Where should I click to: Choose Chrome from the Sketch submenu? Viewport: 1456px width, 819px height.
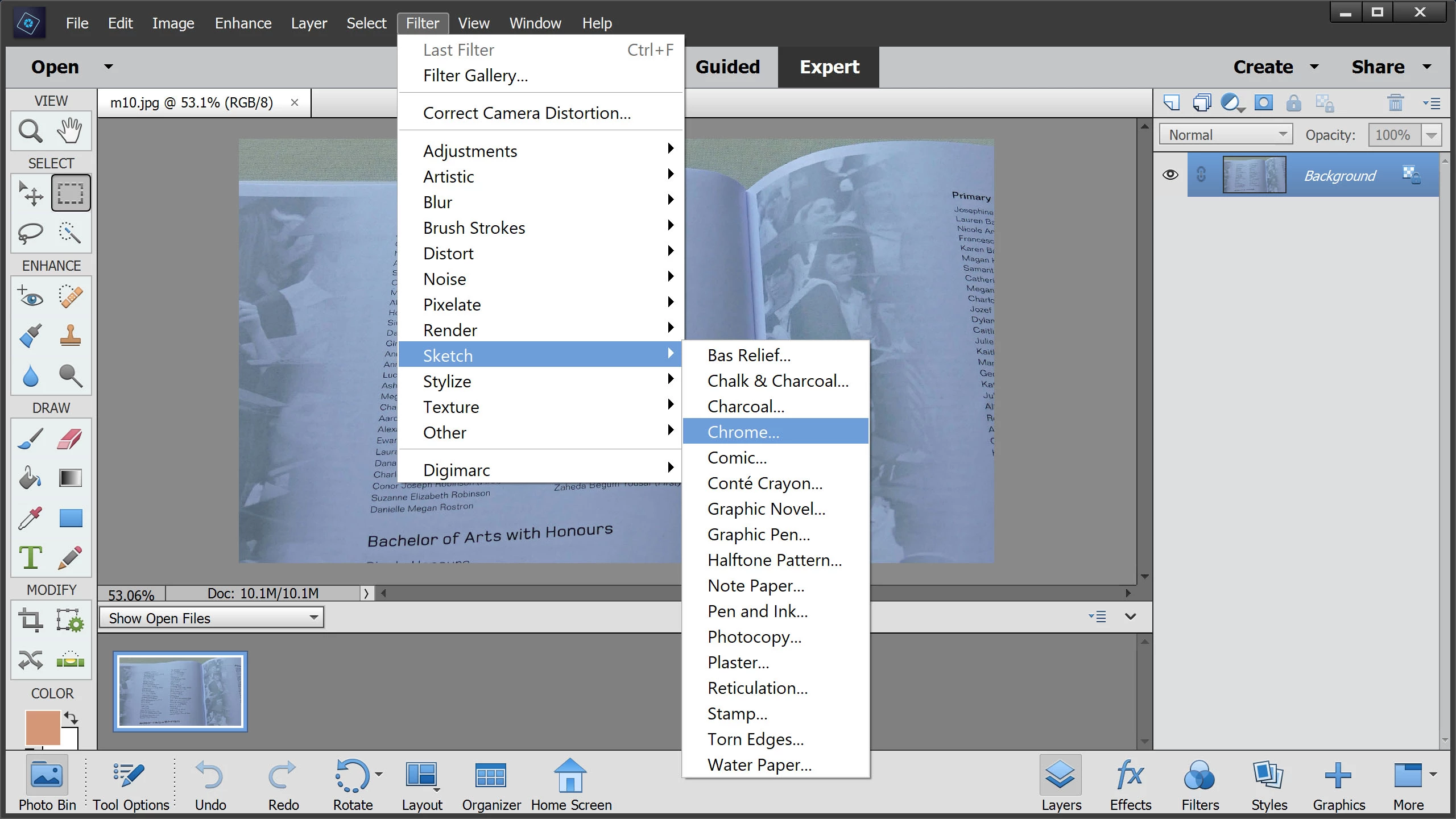[x=743, y=432]
